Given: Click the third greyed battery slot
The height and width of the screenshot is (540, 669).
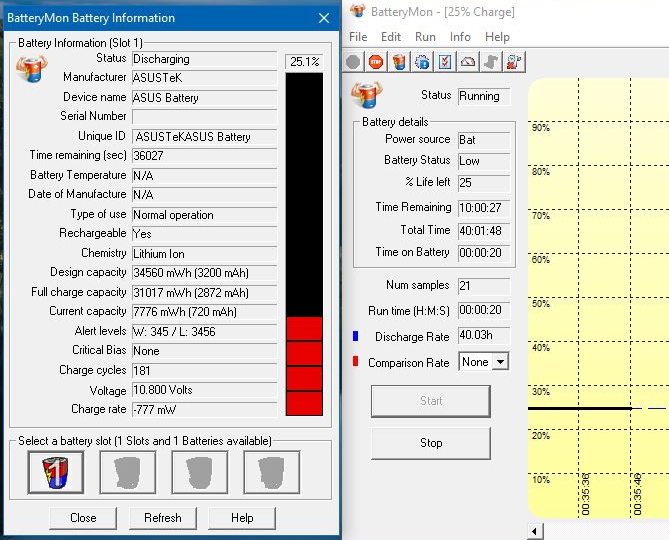Looking at the screenshot, I should coord(200,472).
